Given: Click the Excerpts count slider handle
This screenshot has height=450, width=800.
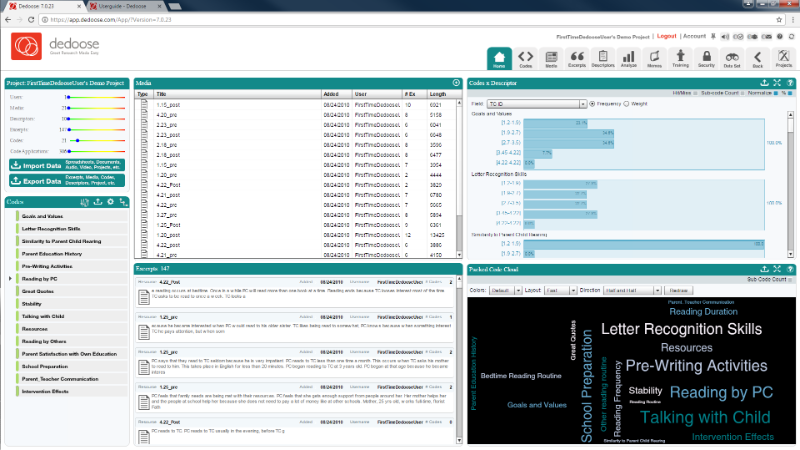Looking at the screenshot, I should (69, 130).
